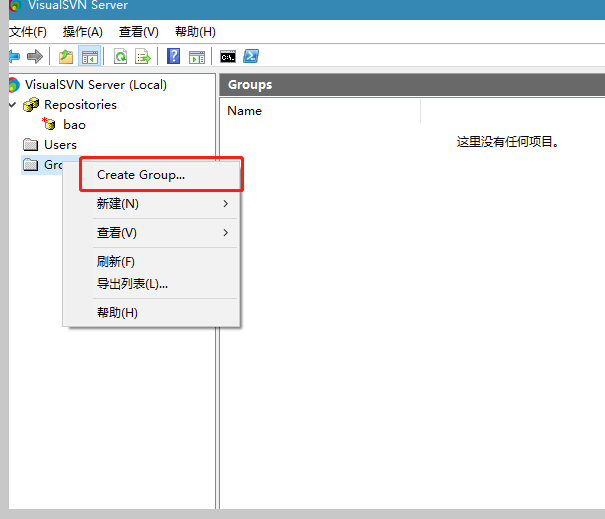Select VisualSVN Server (Local) tree root
The width and height of the screenshot is (605, 519).
coord(96,85)
